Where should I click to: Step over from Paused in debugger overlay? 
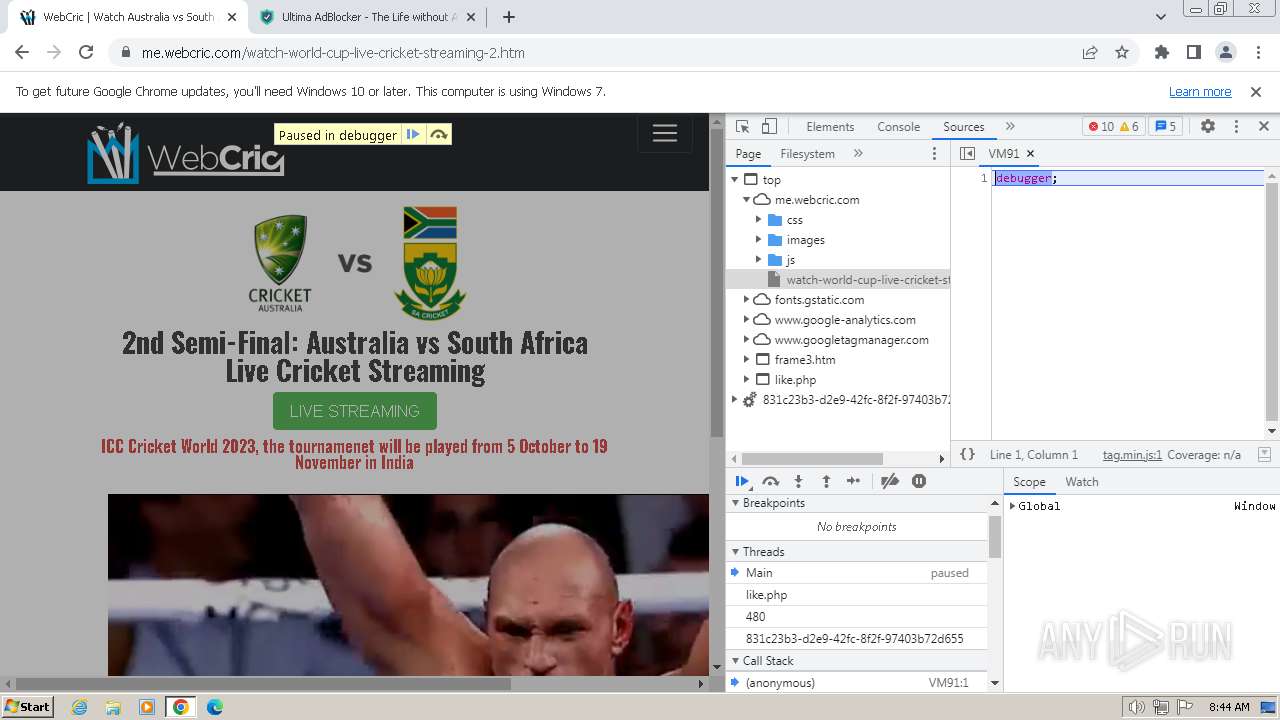(x=438, y=135)
